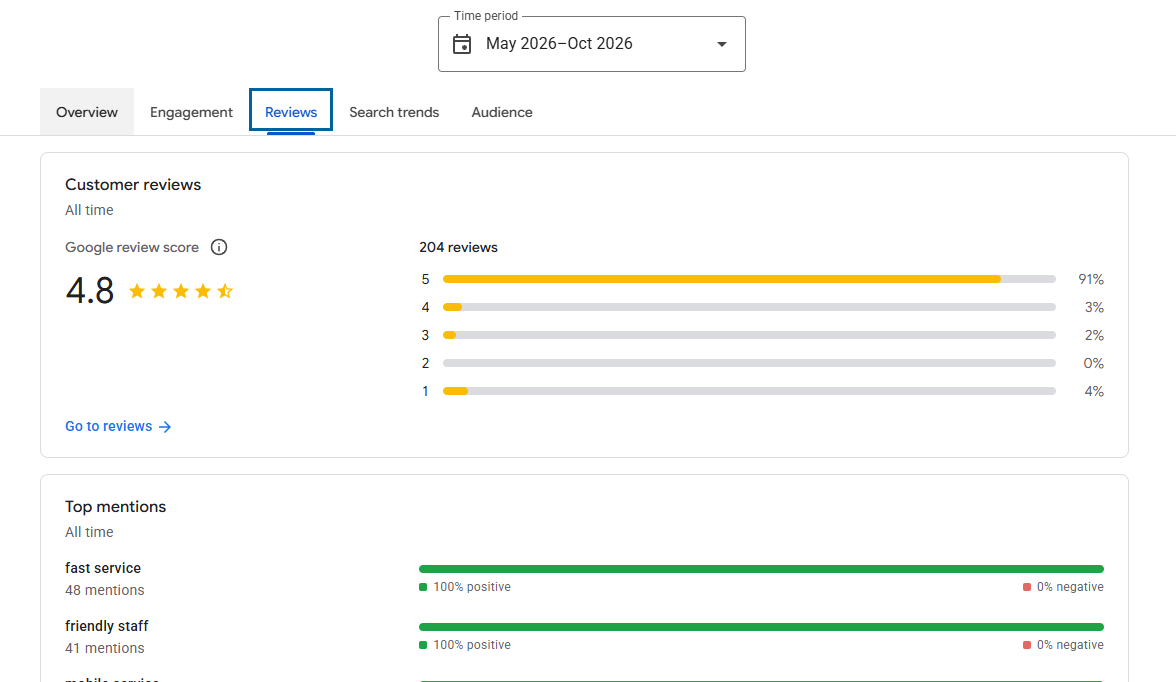
Task: Click the arrow icon beside Go to reviews
Action: click(x=165, y=427)
